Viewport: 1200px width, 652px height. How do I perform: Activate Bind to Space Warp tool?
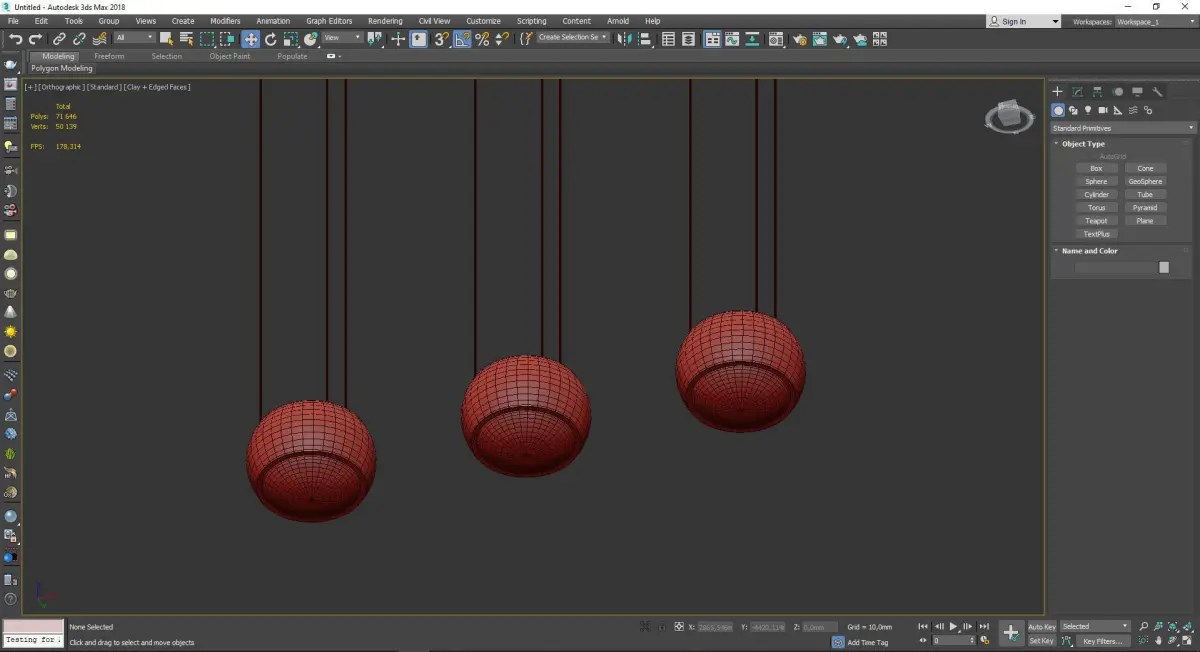coord(100,39)
